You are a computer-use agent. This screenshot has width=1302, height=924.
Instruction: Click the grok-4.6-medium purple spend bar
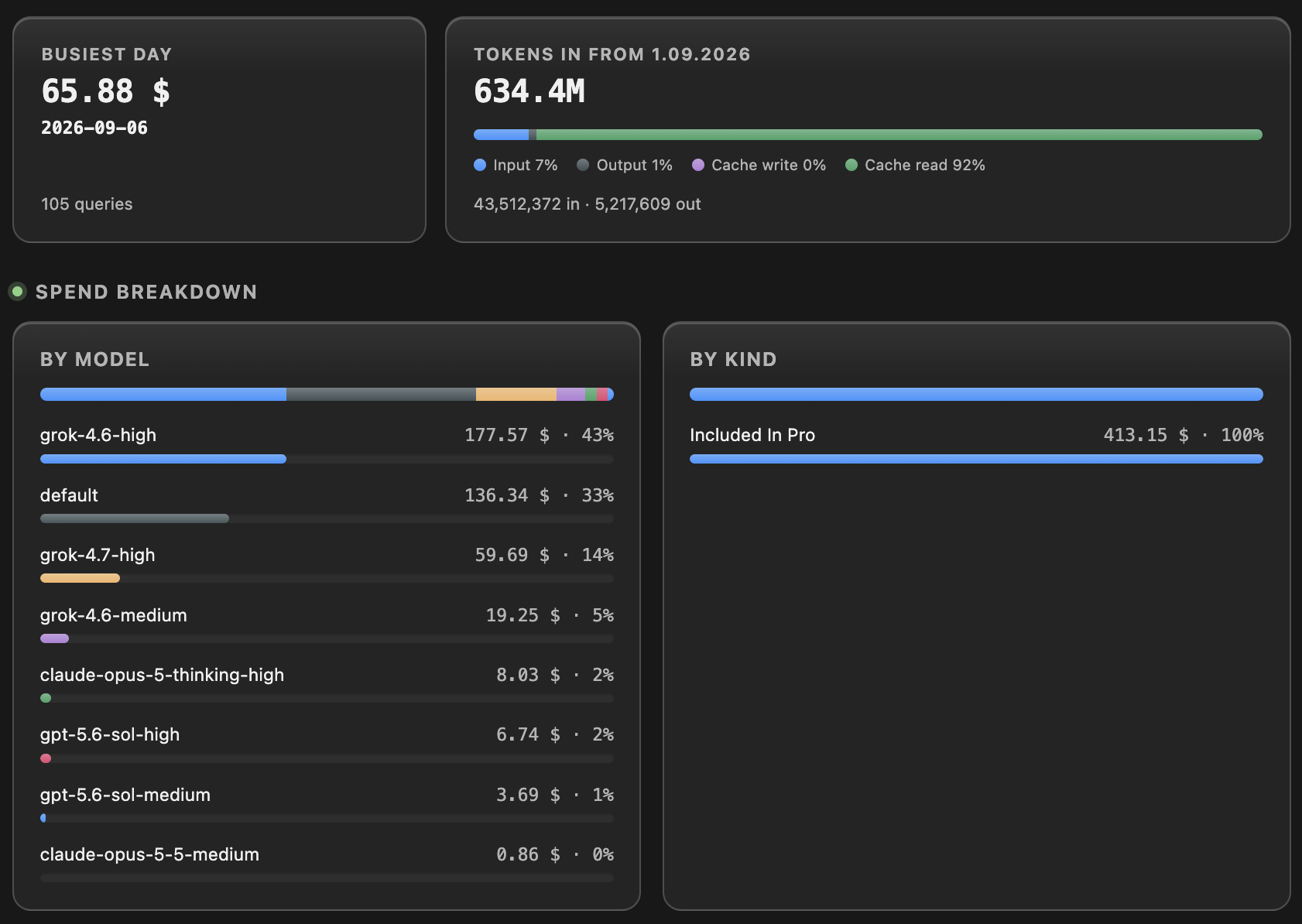pyautogui.click(x=54, y=638)
